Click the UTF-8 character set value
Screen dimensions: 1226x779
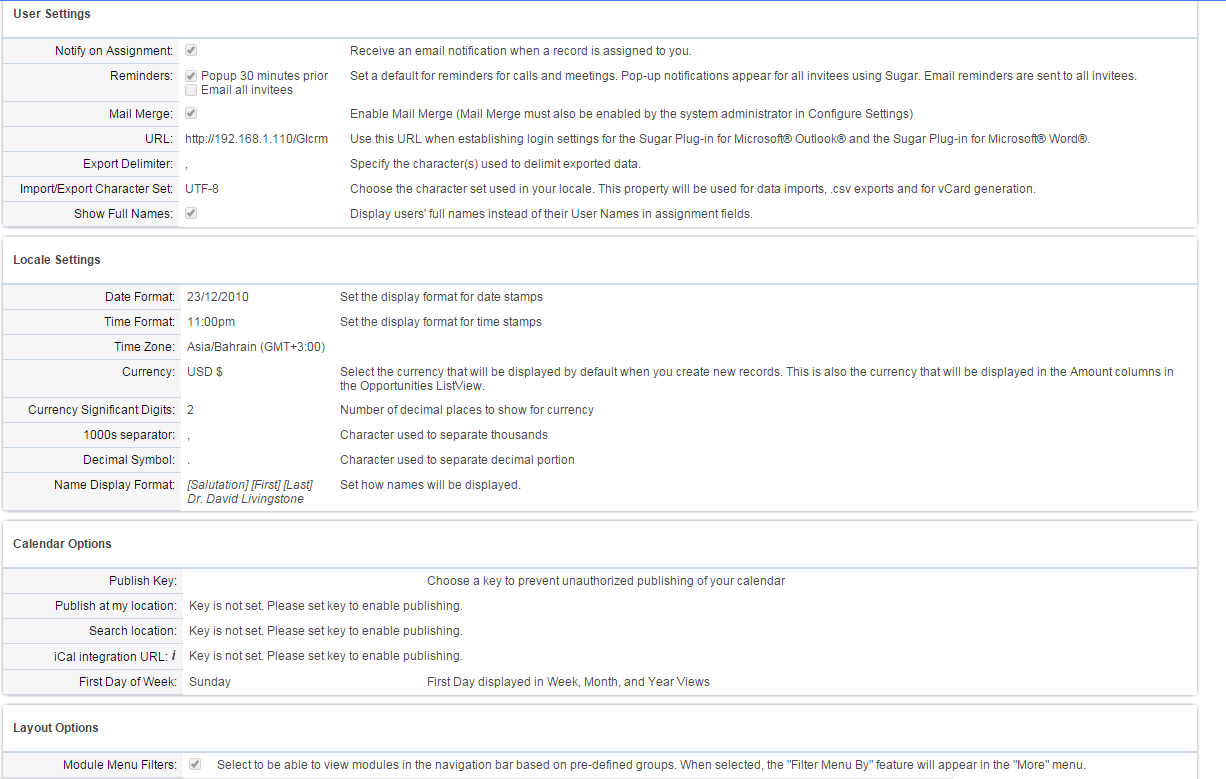[x=202, y=188]
